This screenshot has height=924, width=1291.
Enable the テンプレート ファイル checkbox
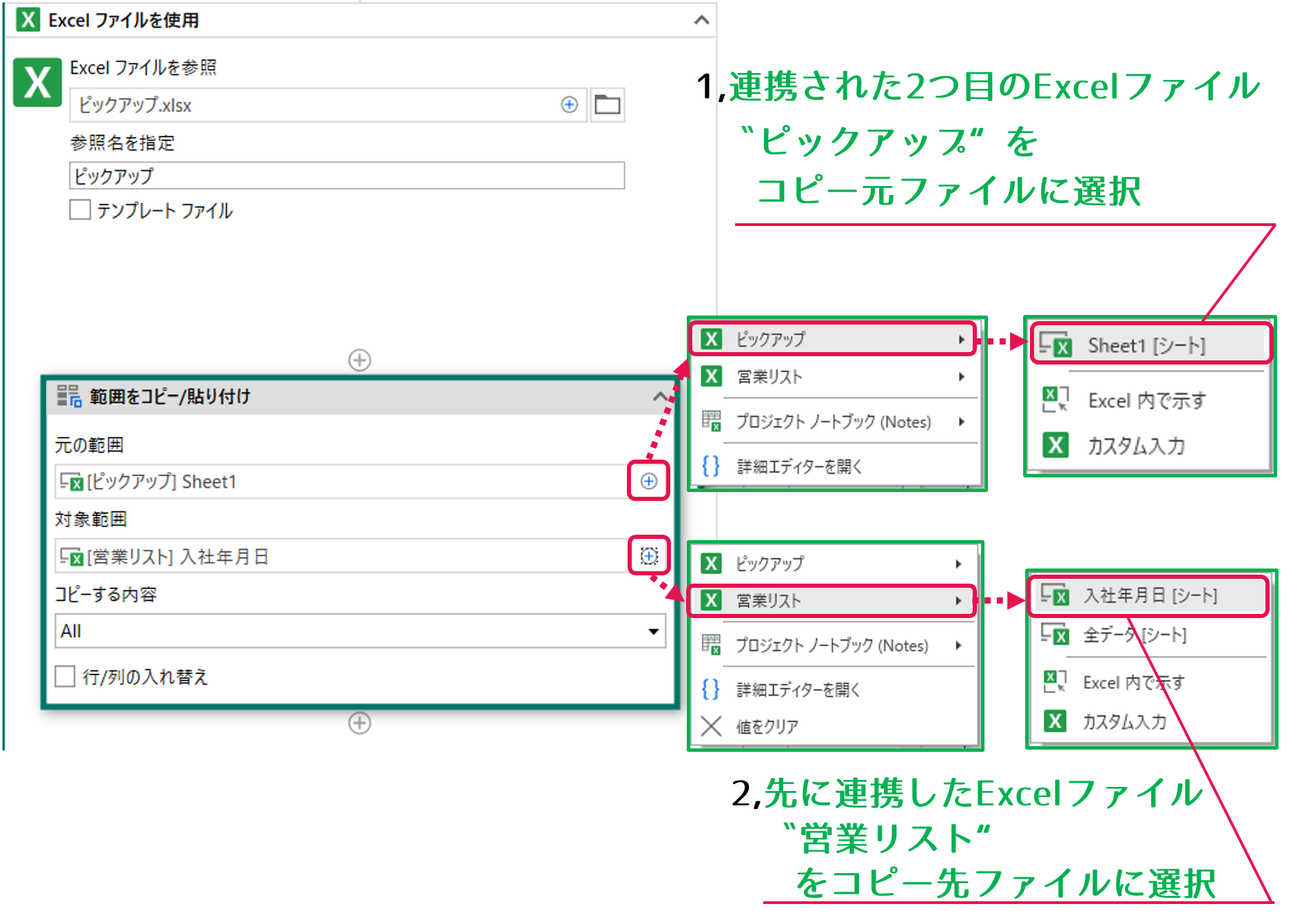pos(80,209)
